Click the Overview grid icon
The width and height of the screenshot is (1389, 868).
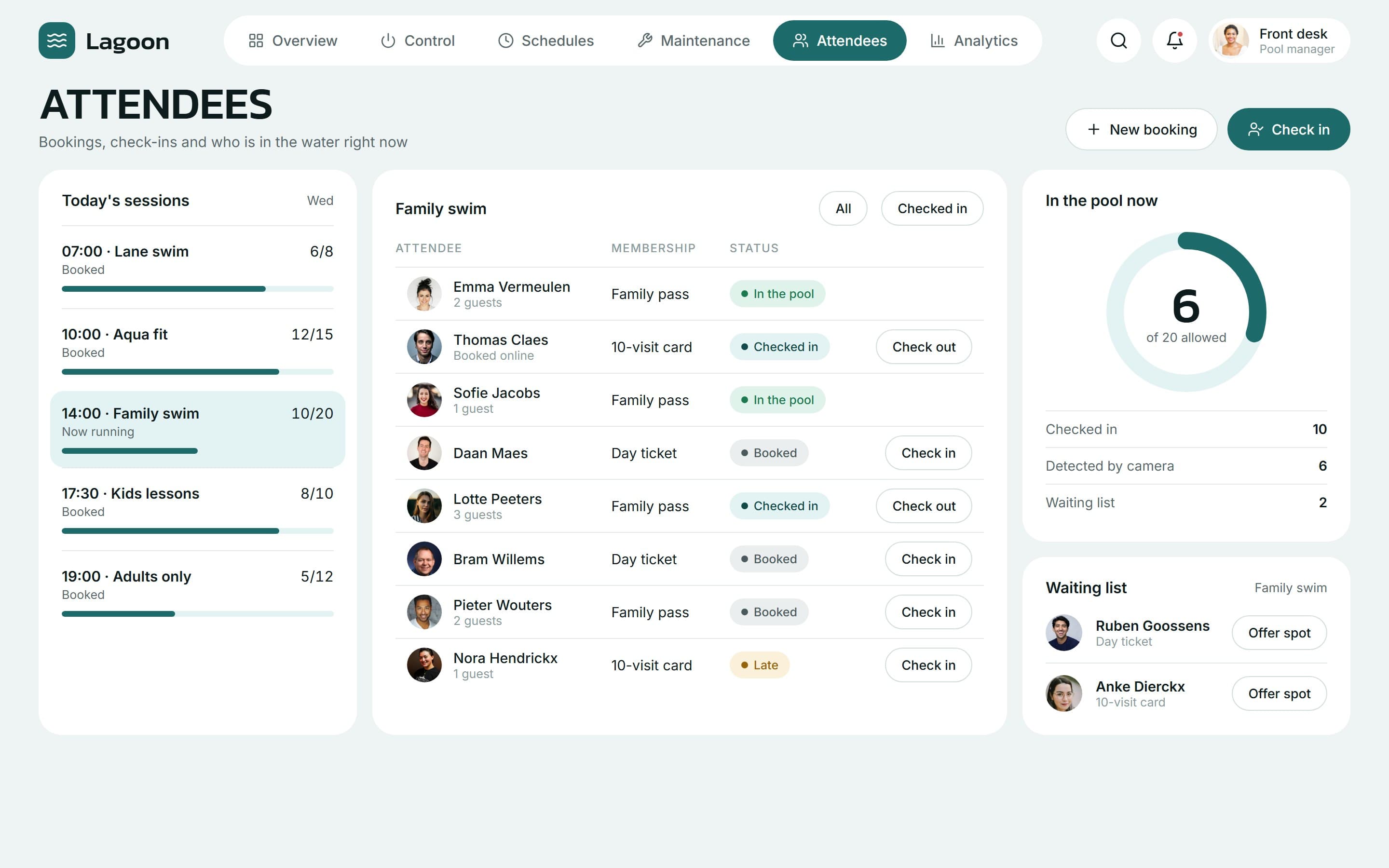[x=256, y=41]
